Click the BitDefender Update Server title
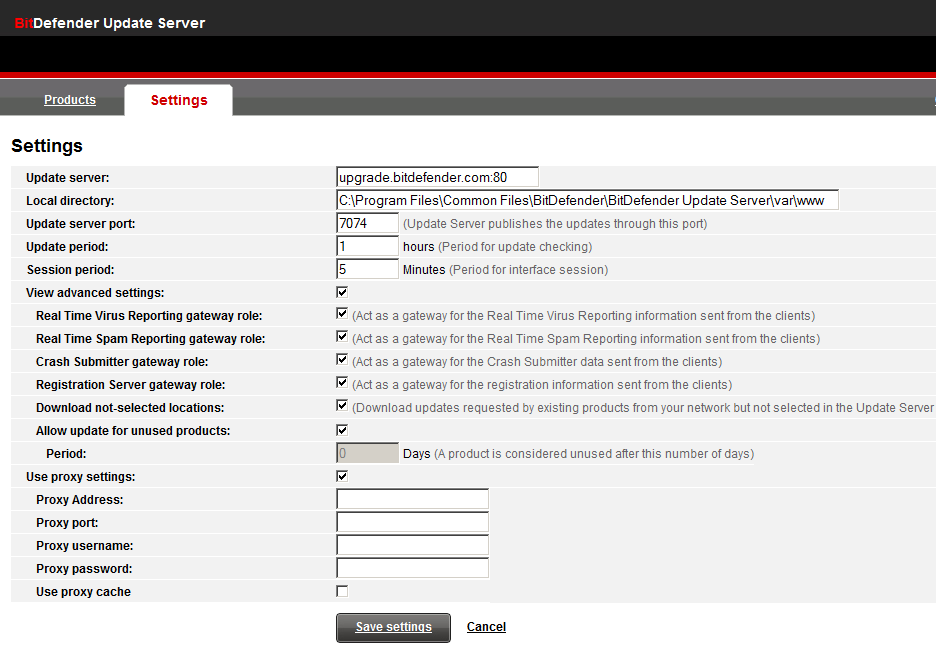Viewport: 936px width, 651px height. tap(110, 23)
